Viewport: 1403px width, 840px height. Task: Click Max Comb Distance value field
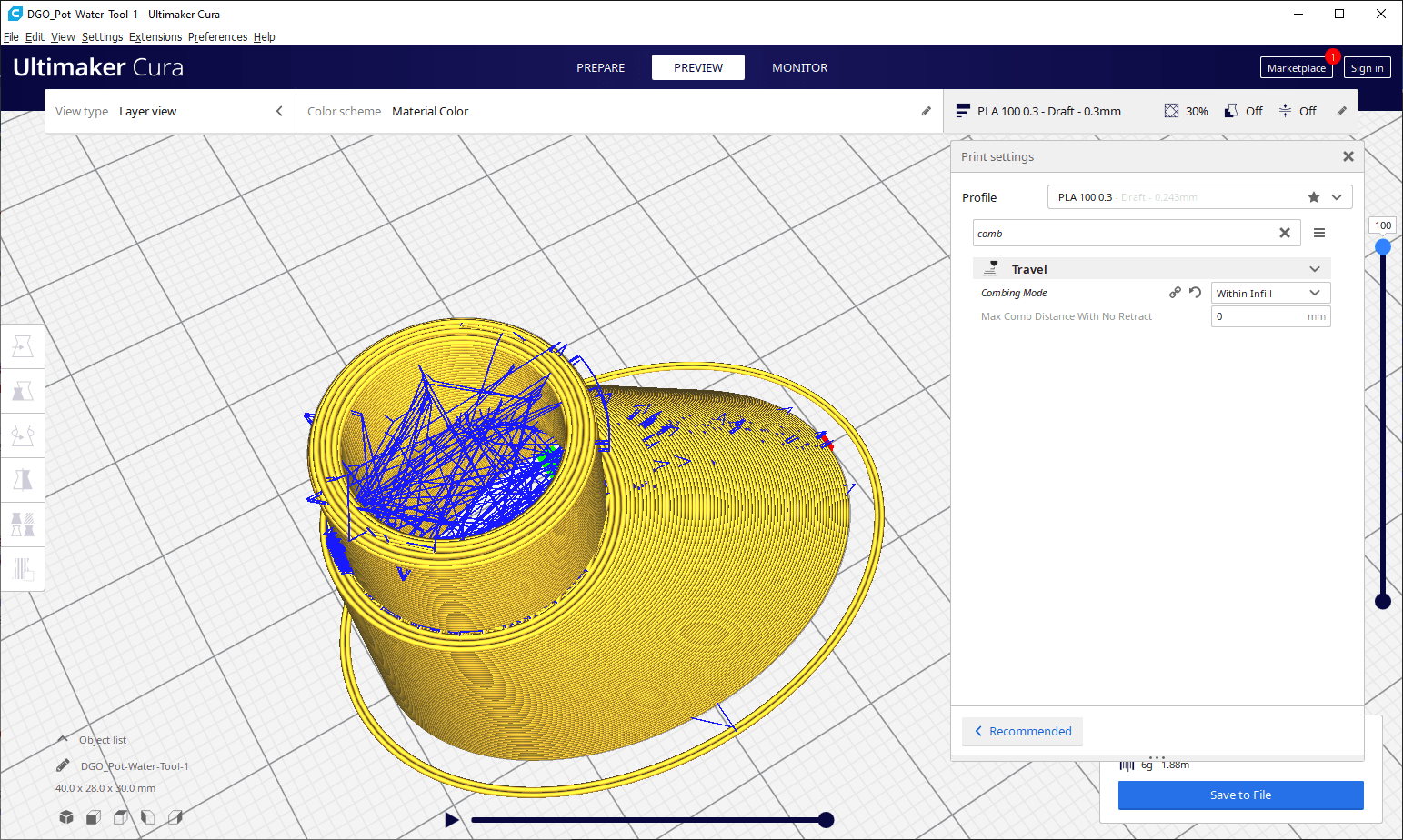click(x=1270, y=316)
